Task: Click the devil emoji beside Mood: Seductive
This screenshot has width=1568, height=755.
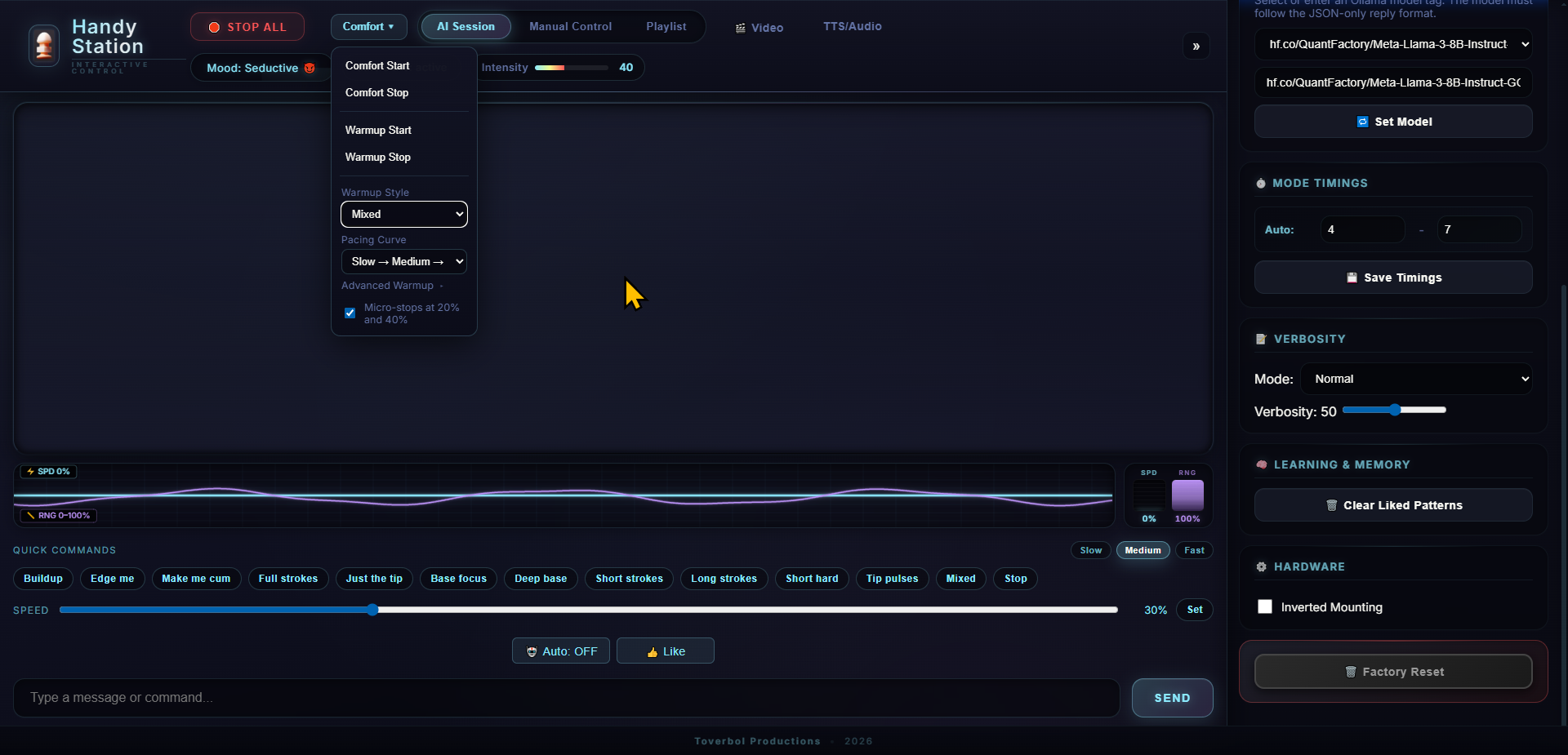Action: coord(310,68)
